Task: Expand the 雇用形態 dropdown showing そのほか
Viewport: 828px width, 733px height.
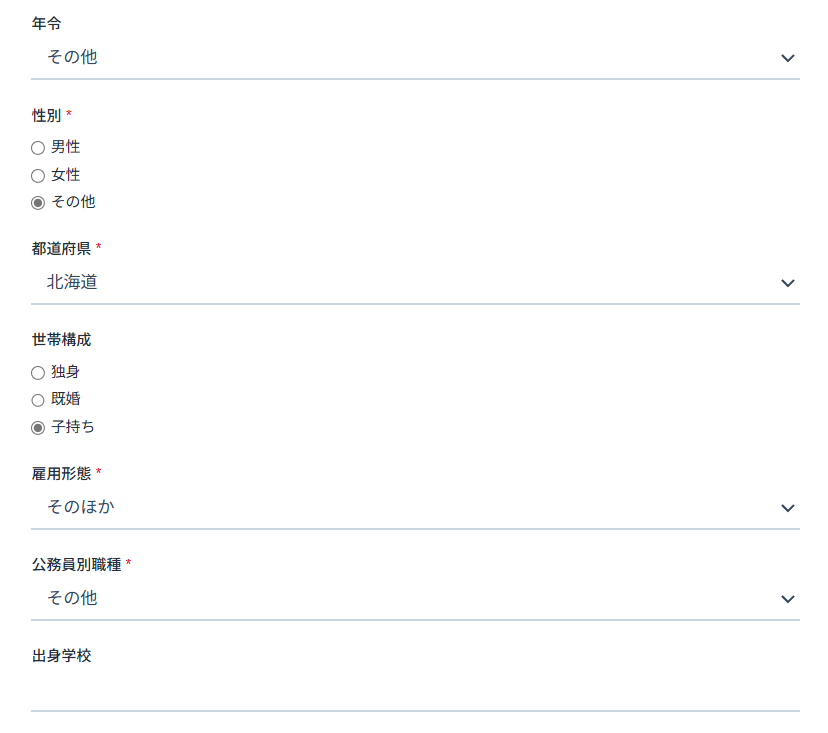Action: coord(415,508)
